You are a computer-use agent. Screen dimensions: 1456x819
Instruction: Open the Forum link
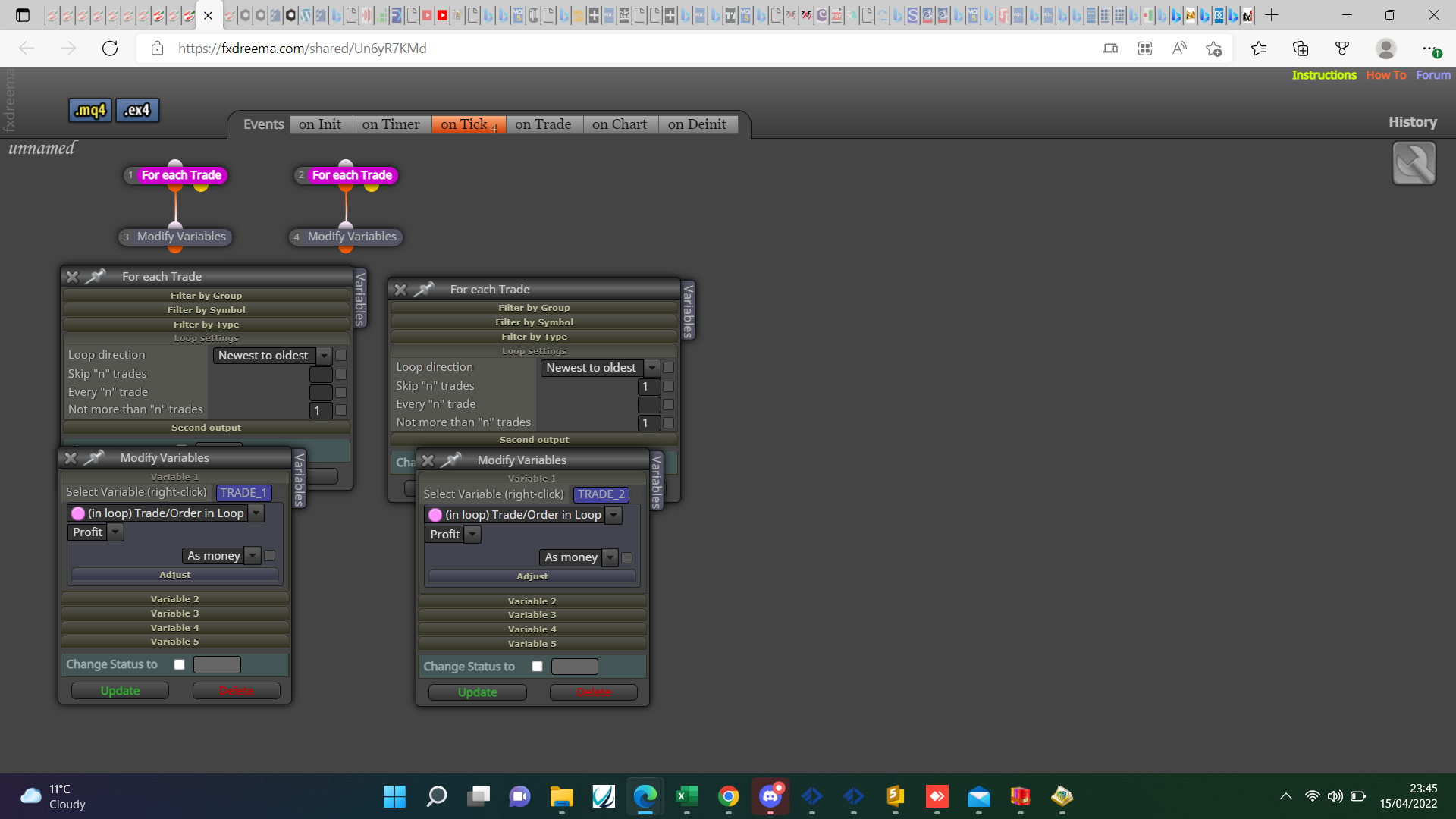pyautogui.click(x=1433, y=75)
